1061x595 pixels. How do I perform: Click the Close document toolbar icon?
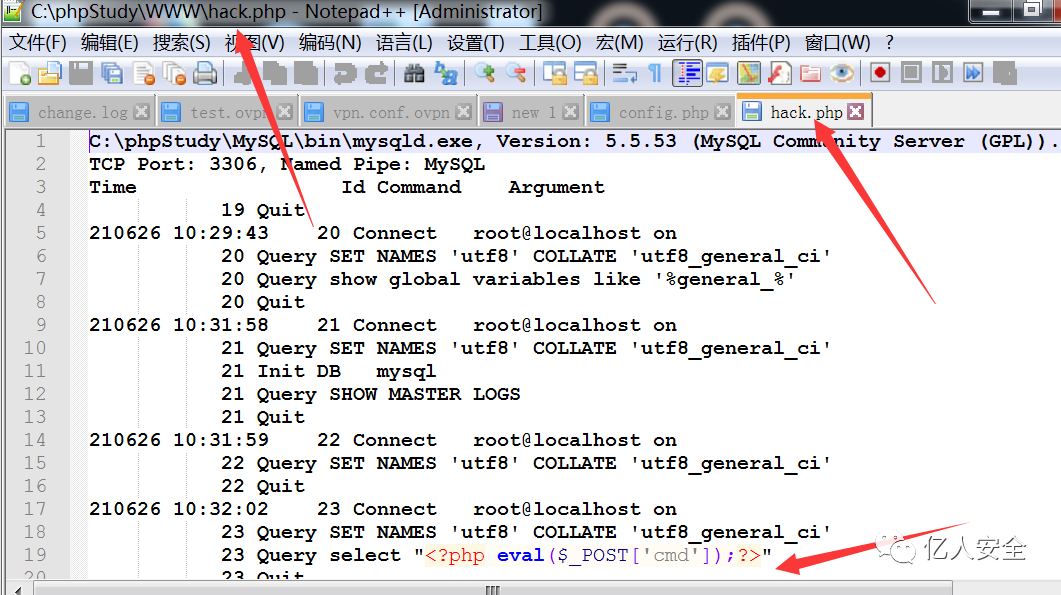pyautogui.click(x=143, y=73)
